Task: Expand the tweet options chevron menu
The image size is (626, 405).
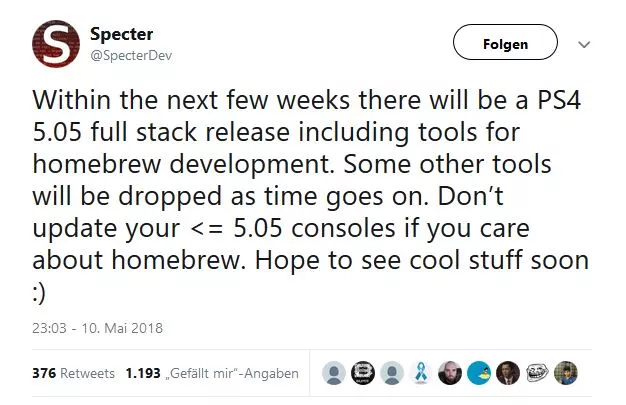Action: point(585,45)
